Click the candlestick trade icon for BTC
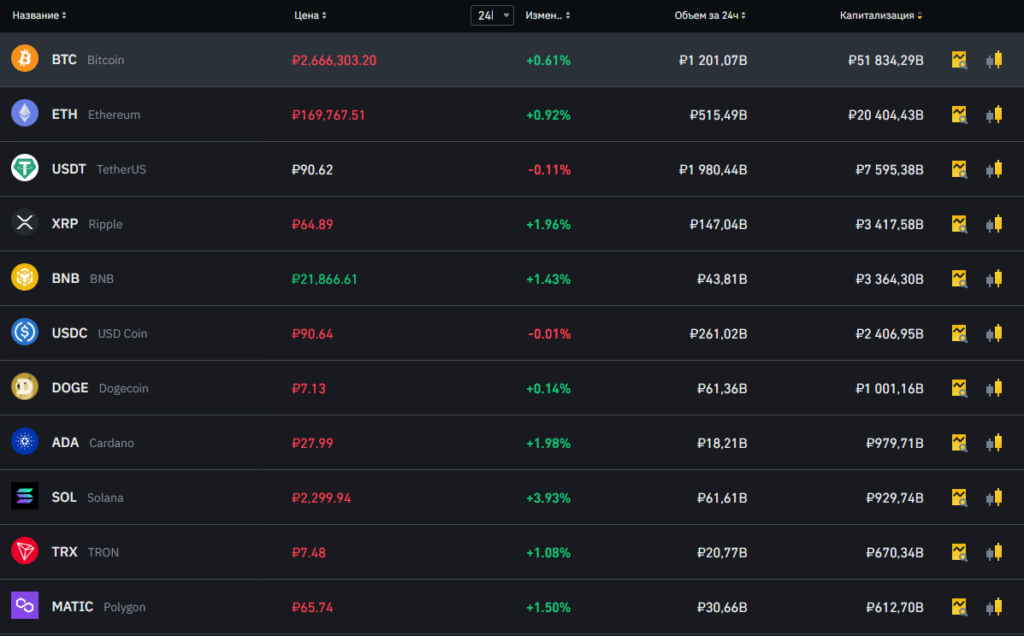Screen dimensions: 1024x636 pos(993,60)
